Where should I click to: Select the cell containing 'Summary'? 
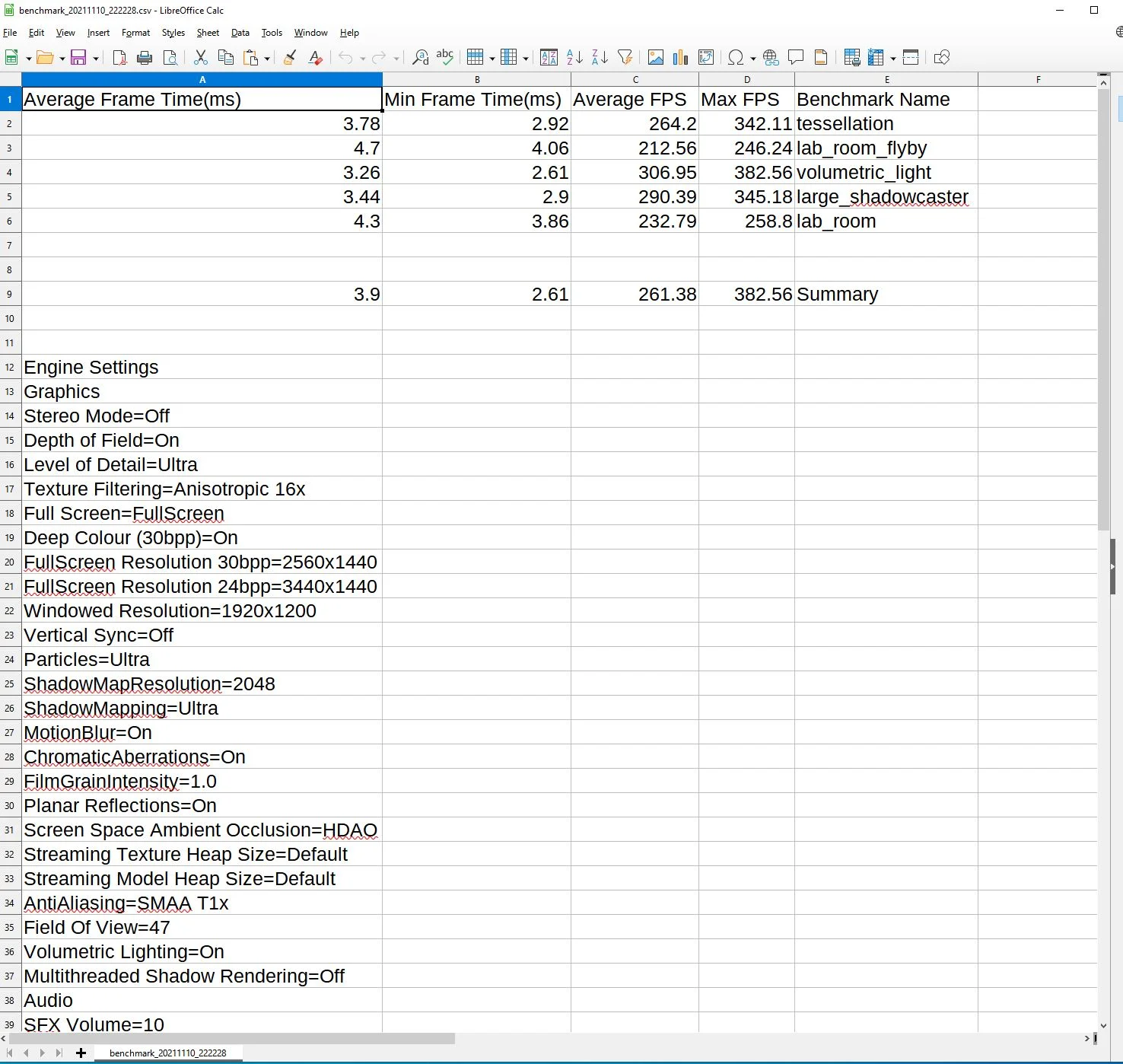pos(886,294)
